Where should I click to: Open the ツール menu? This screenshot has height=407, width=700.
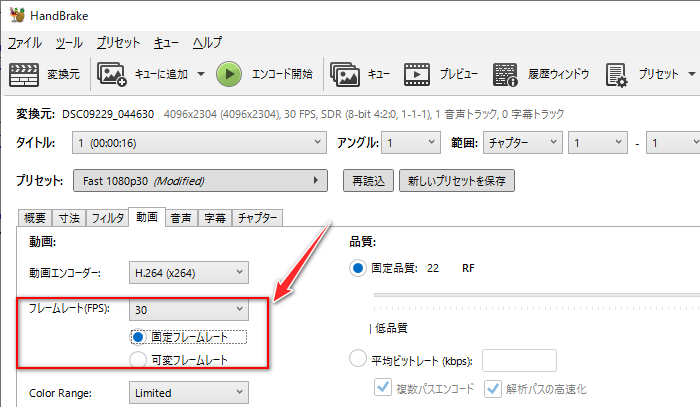click(x=69, y=43)
